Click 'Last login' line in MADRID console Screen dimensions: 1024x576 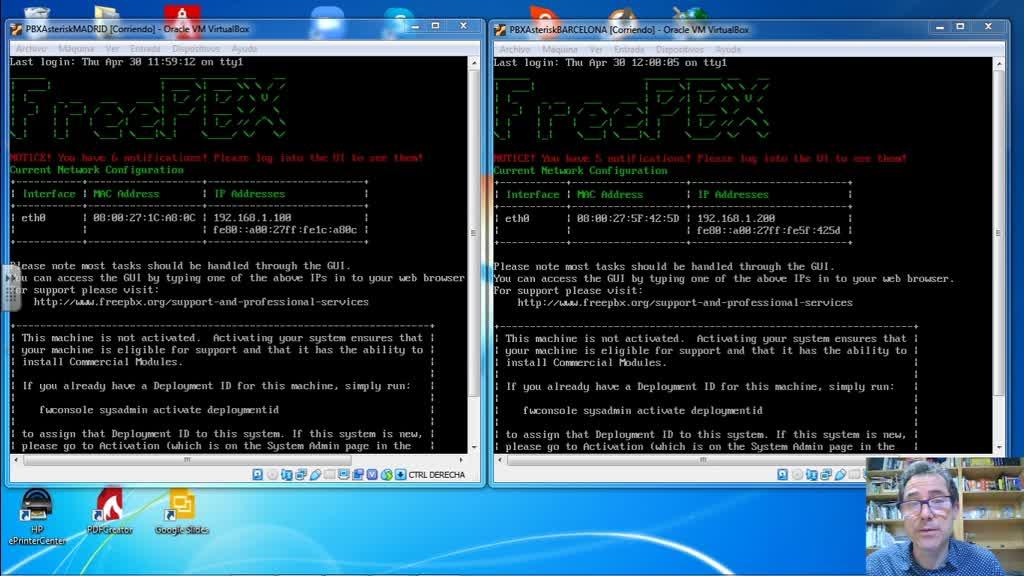(127, 62)
